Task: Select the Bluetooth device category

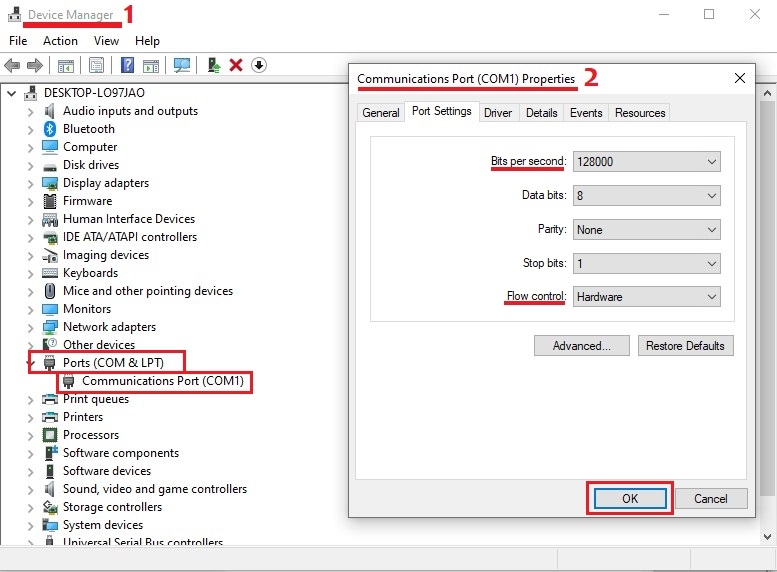Action: pos(89,129)
